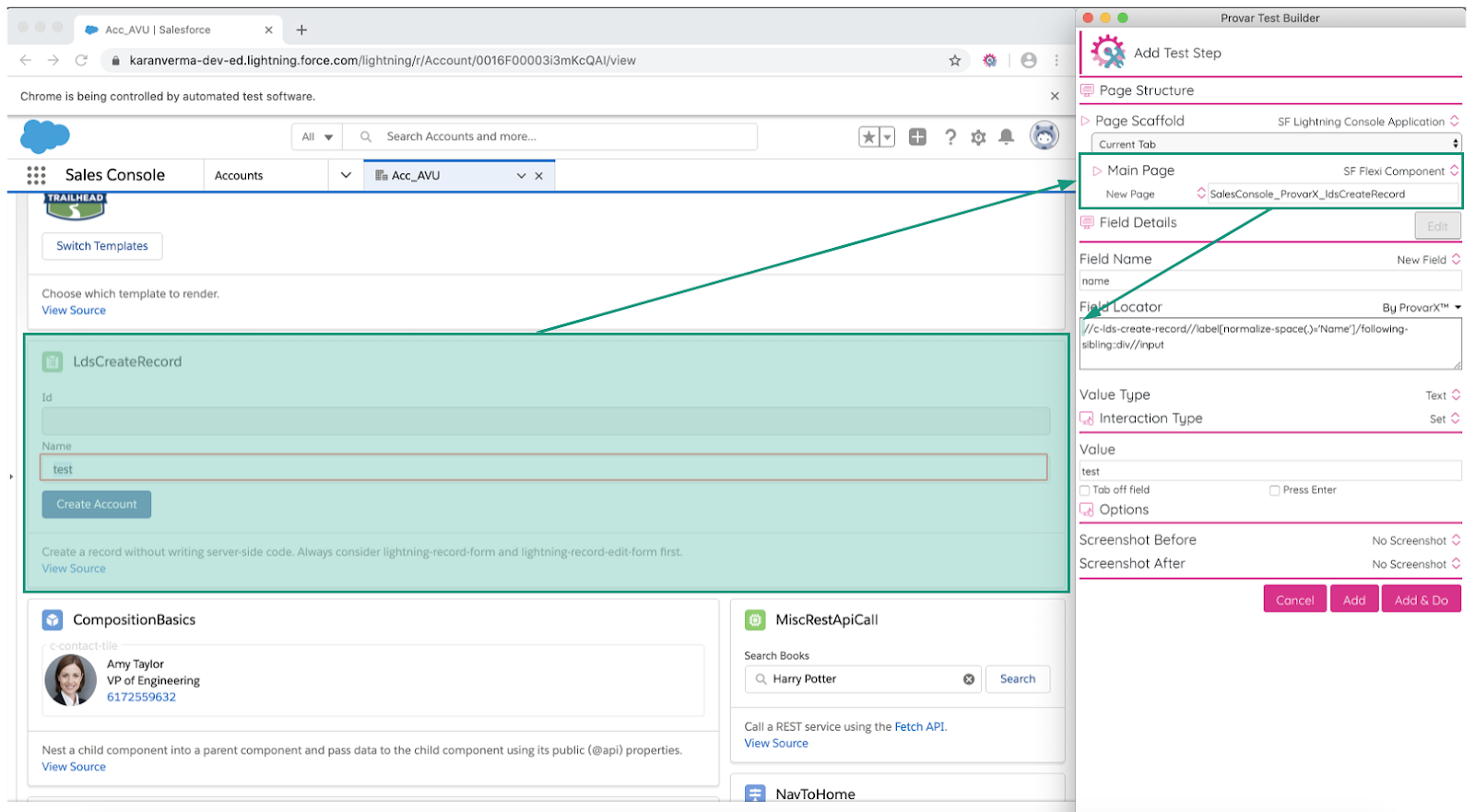Expand the Main Page disclosure triangle

[x=1097, y=171]
